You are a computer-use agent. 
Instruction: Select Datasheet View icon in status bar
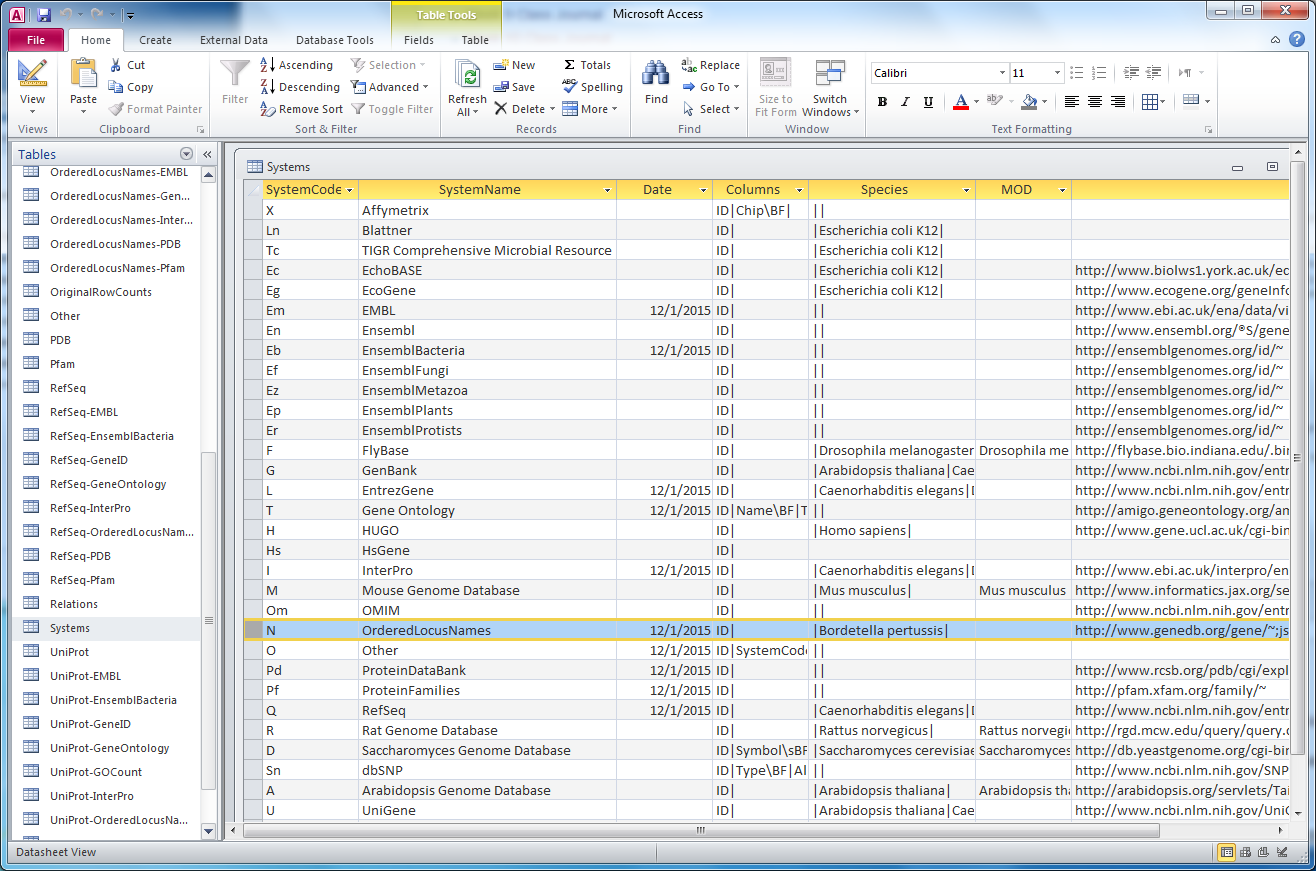1227,852
